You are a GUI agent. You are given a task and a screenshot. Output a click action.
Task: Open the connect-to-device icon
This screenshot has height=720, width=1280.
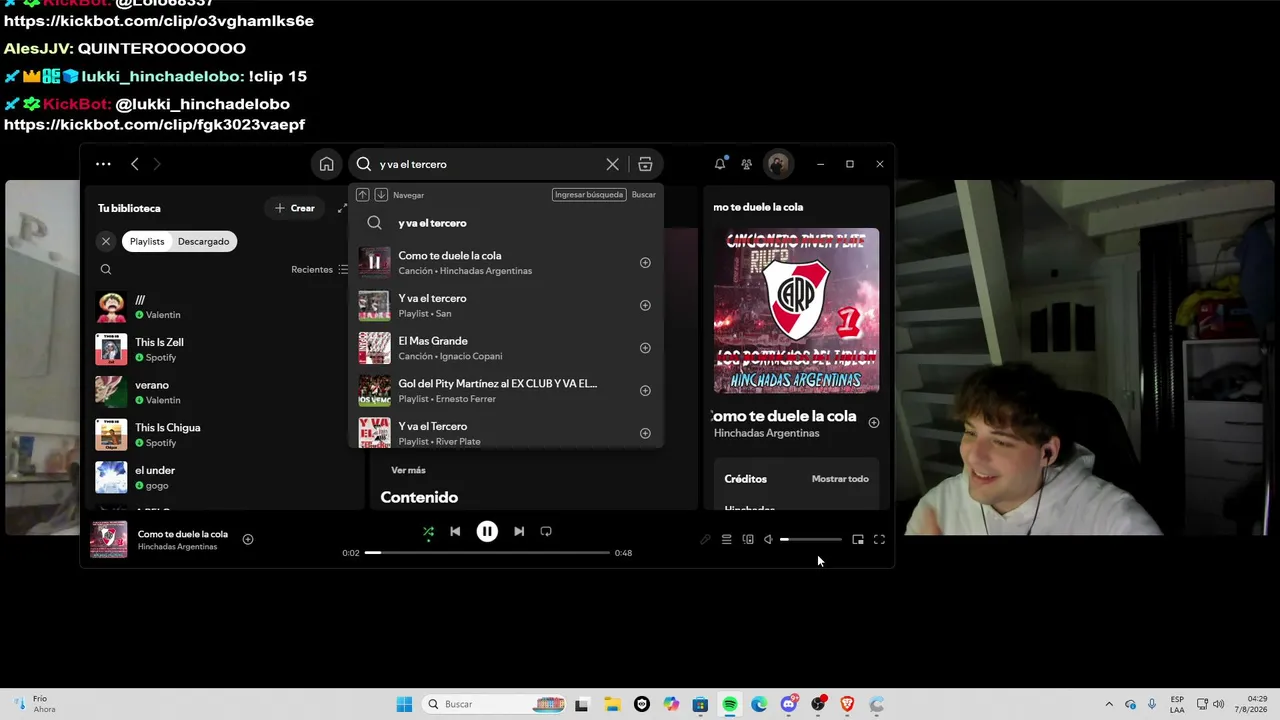748,540
